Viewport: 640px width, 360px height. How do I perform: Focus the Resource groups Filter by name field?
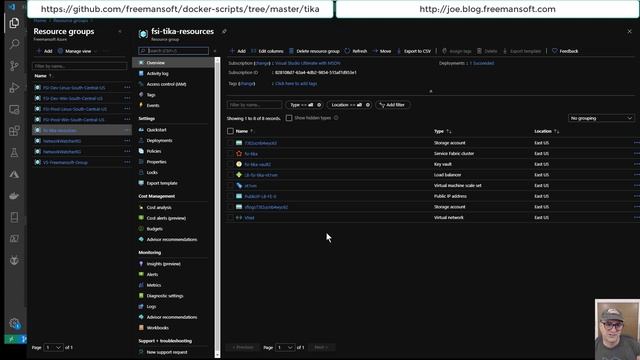coord(80,66)
